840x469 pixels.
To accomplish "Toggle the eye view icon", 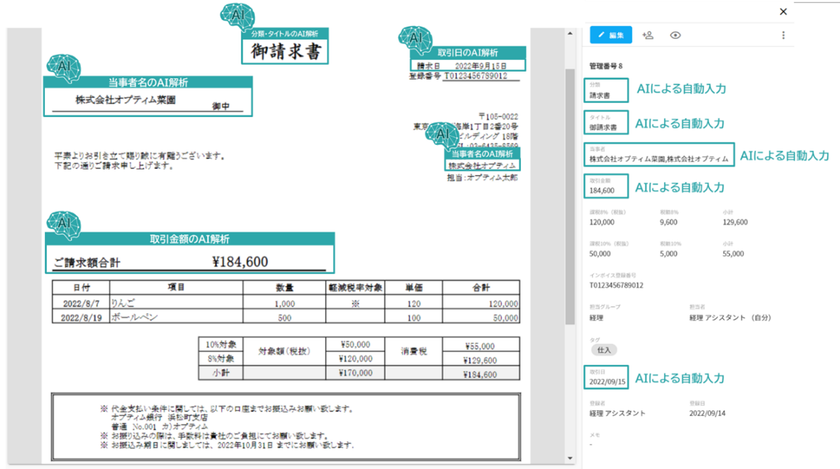I will pyautogui.click(x=675, y=35).
